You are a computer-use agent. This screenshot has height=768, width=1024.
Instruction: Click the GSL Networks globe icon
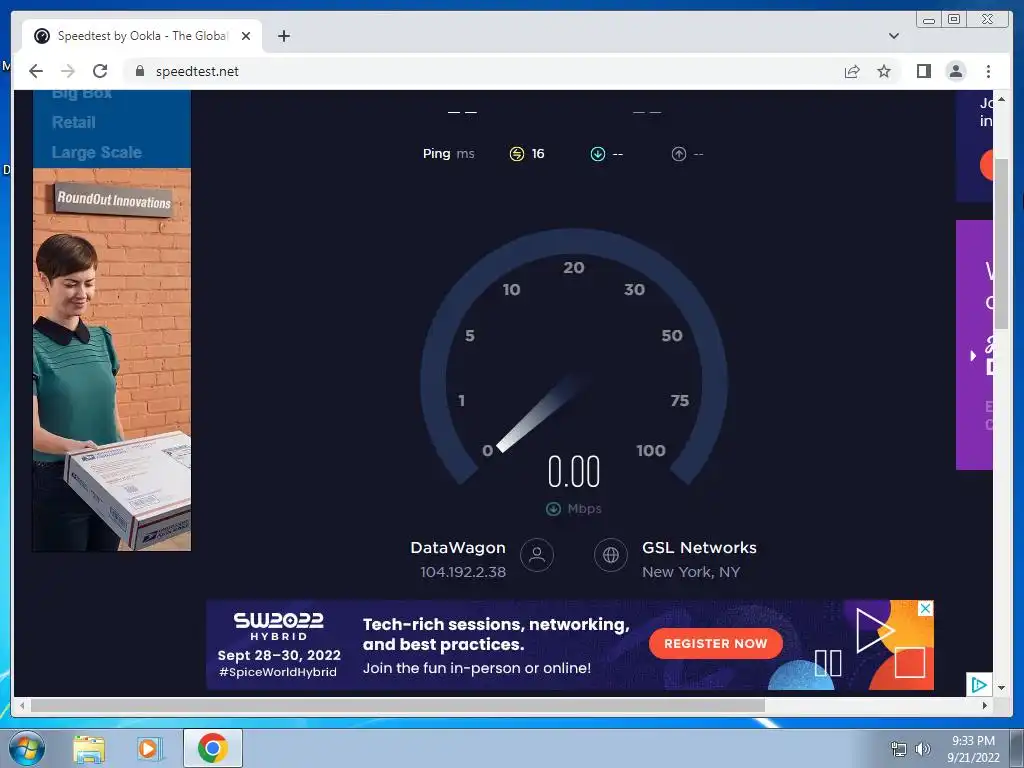pos(611,555)
